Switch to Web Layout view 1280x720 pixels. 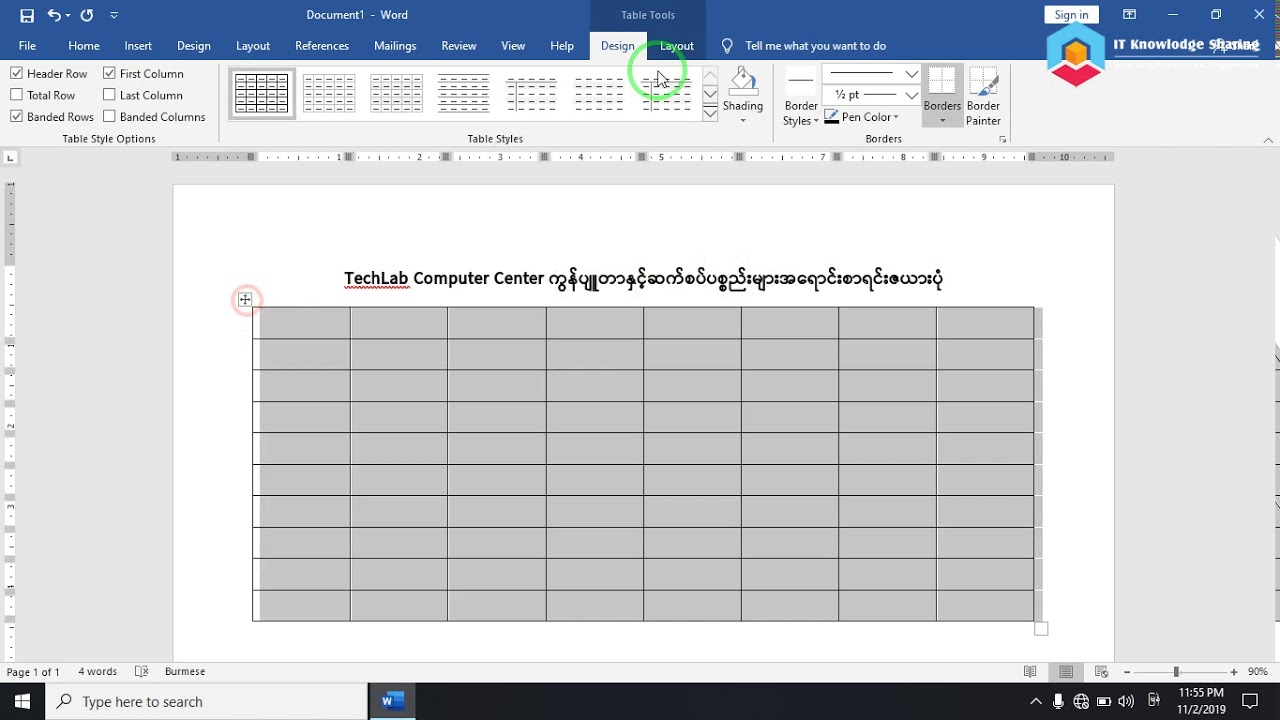[x=1102, y=672]
